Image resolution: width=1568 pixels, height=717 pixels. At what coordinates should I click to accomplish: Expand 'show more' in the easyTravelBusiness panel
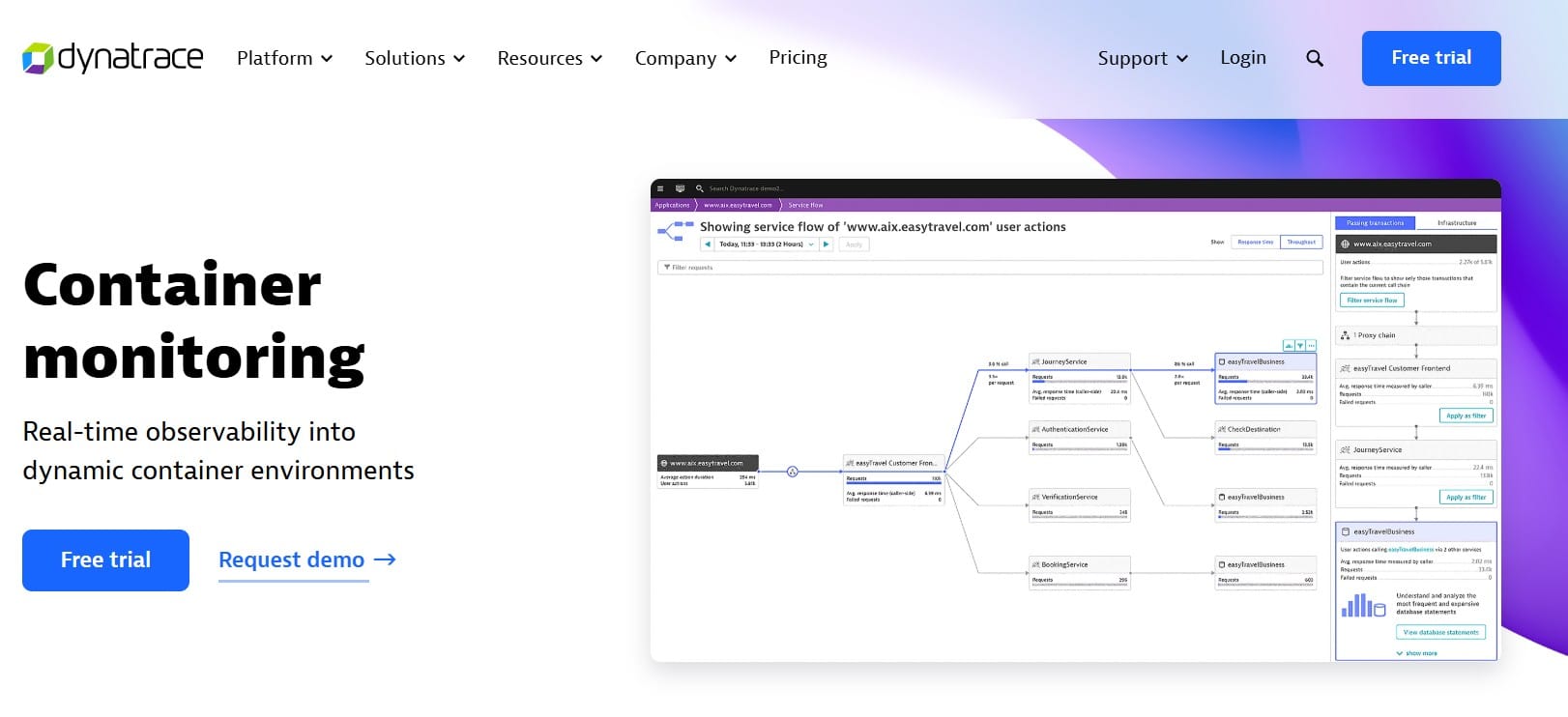[1419, 653]
